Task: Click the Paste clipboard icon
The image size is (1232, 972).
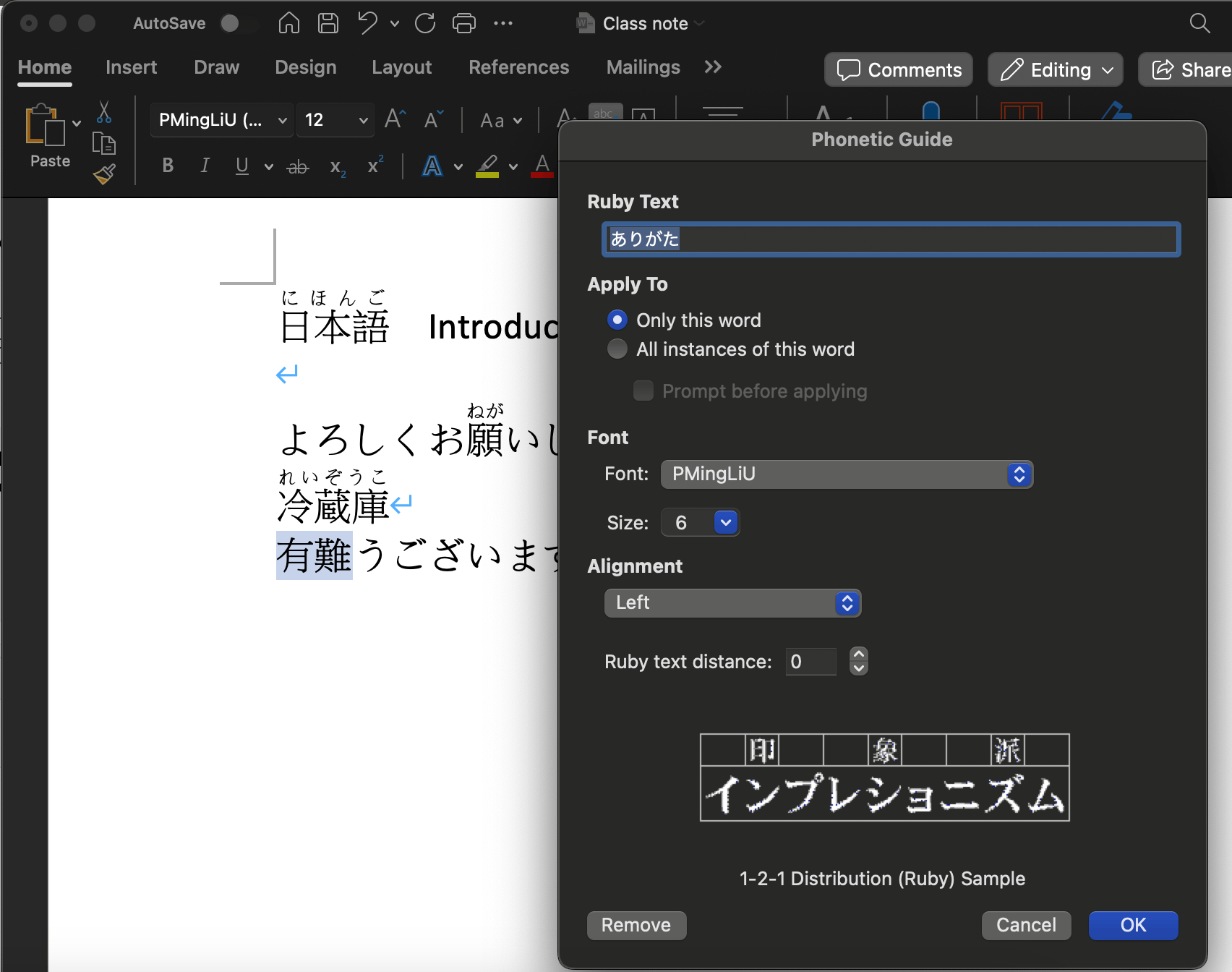Action: (x=44, y=124)
